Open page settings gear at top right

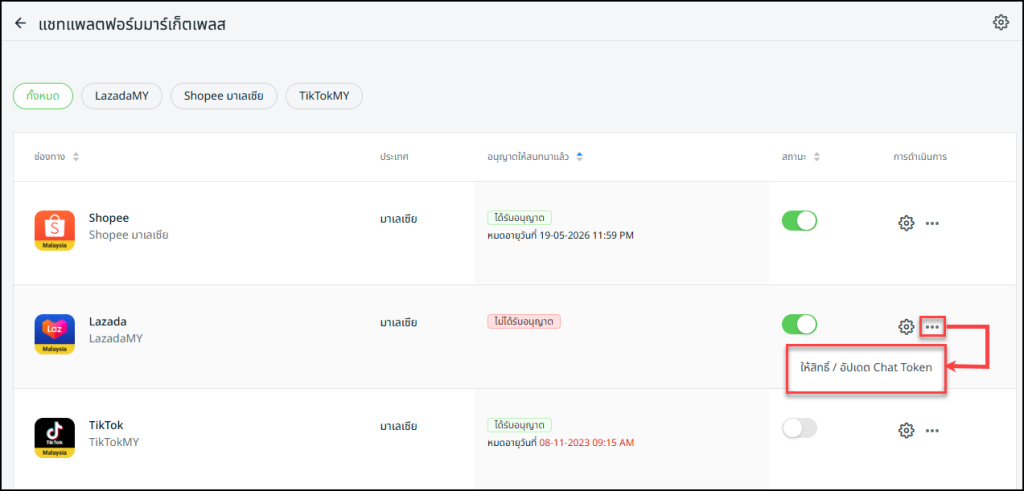tap(1000, 22)
